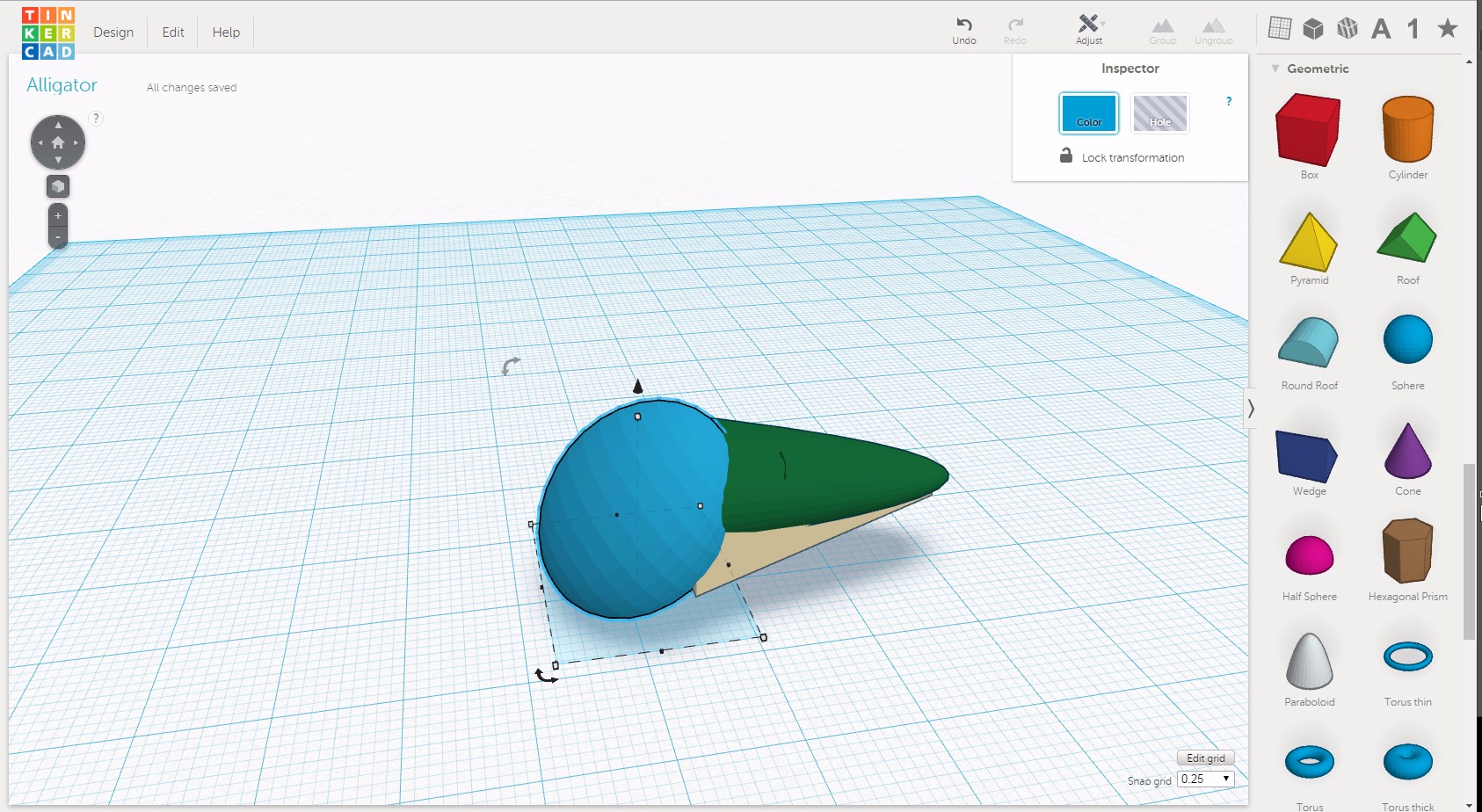The height and width of the screenshot is (812, 1482).
Task: Click the Redo button
Action: pos(1015,31)
